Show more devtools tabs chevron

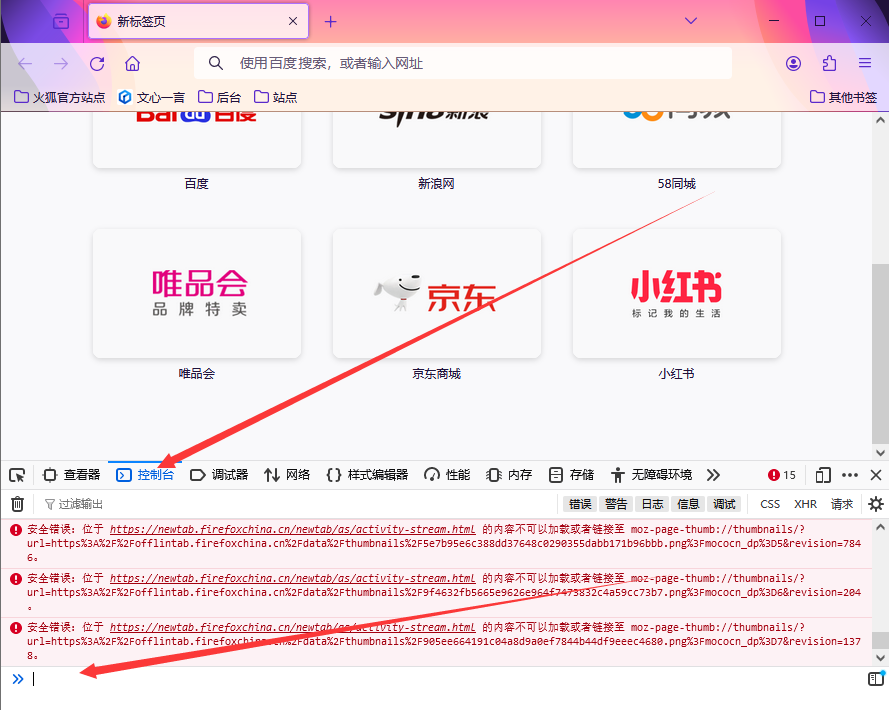tap(713, 475)
